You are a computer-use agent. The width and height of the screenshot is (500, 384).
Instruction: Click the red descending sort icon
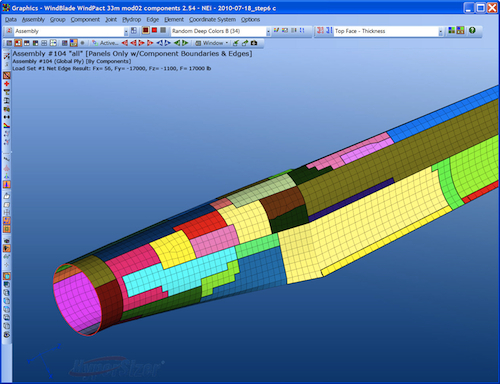(320, 31)
